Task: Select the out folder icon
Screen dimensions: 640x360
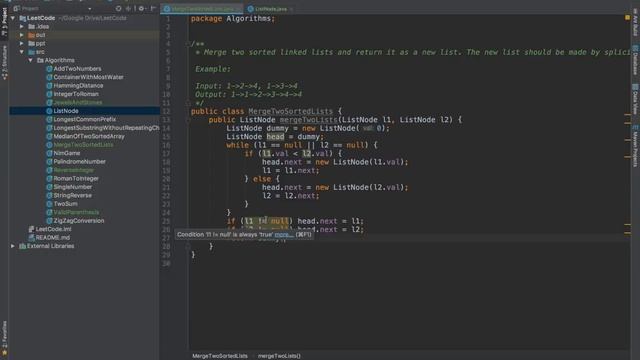Action: tap(31, 35)
